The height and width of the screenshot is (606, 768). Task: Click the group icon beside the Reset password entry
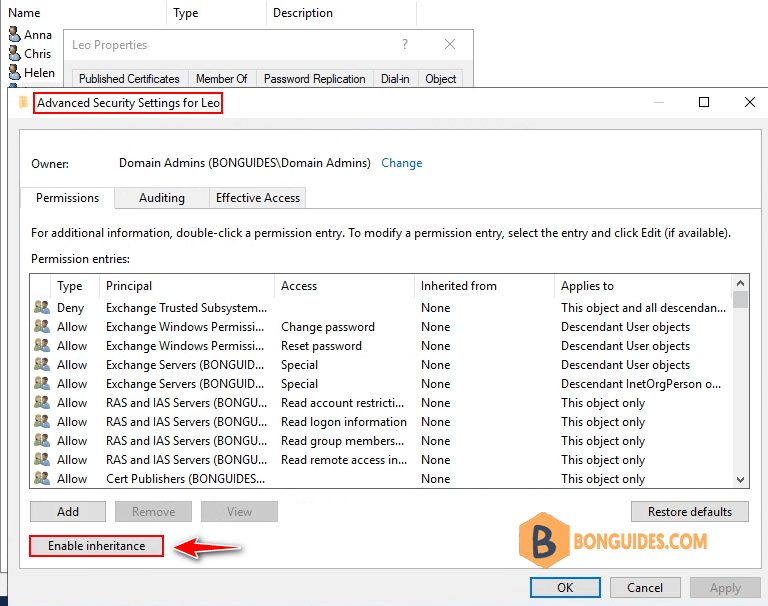(42, 345)
